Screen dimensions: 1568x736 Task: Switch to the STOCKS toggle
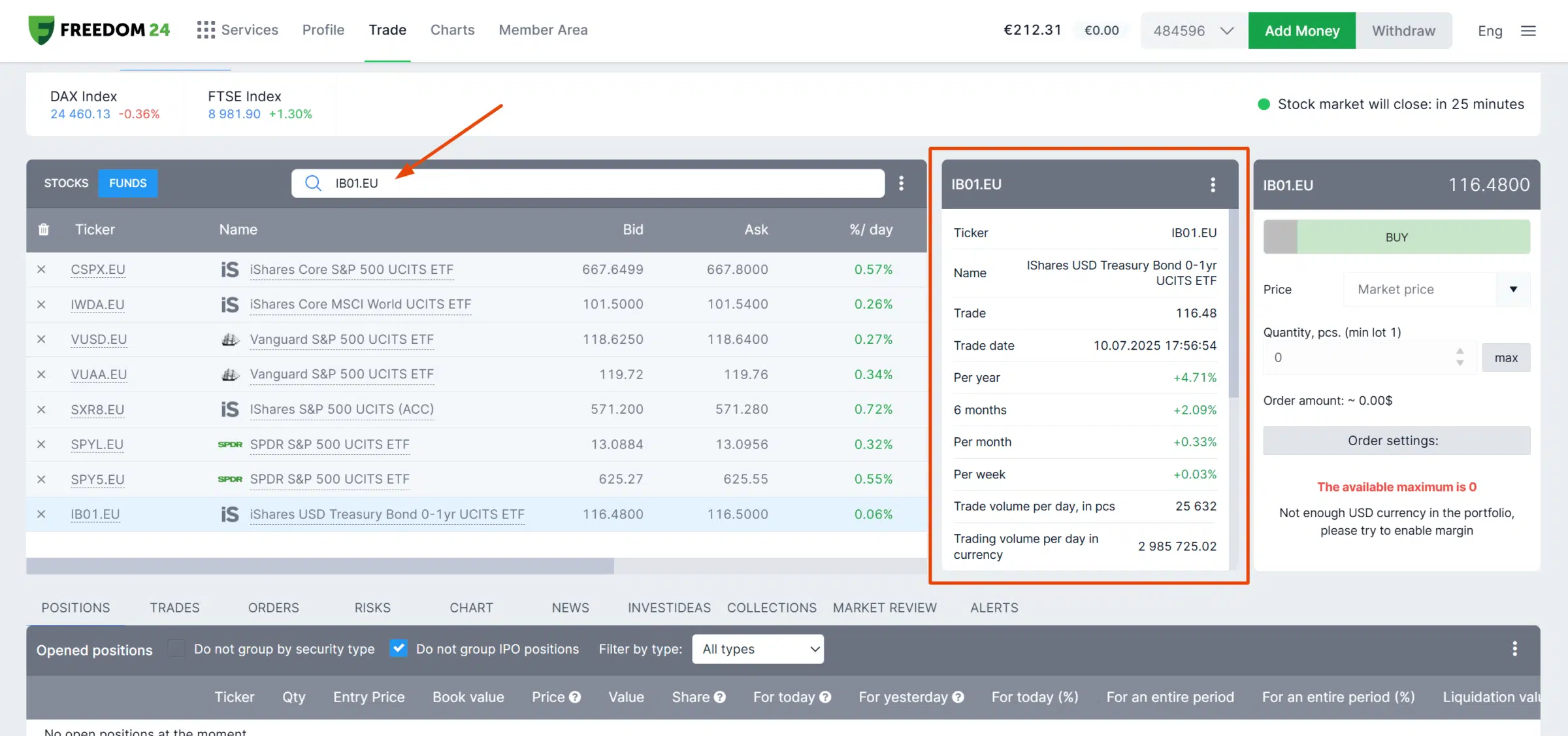point(66,183)
